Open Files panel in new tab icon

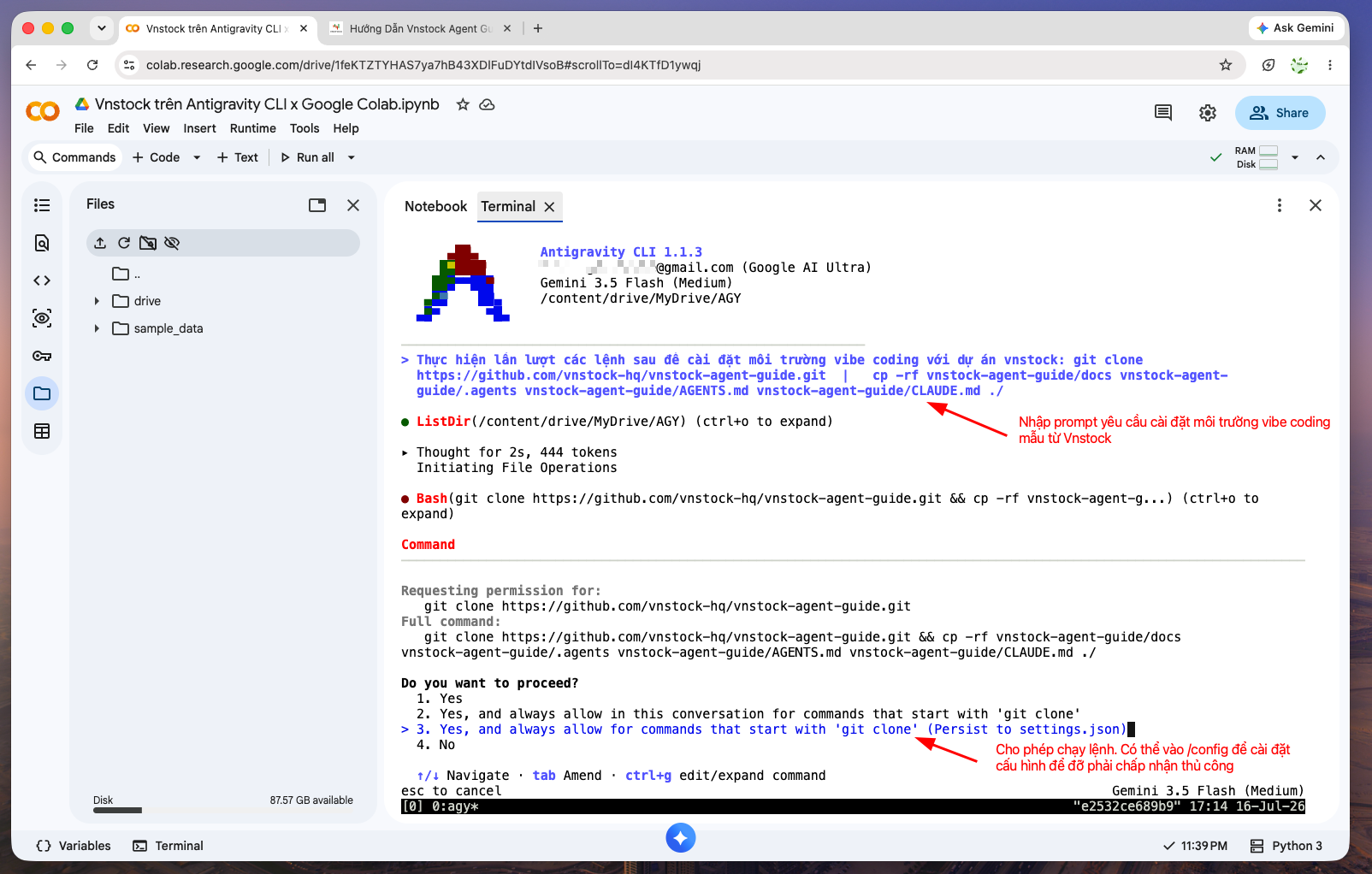tap(317, 205)
